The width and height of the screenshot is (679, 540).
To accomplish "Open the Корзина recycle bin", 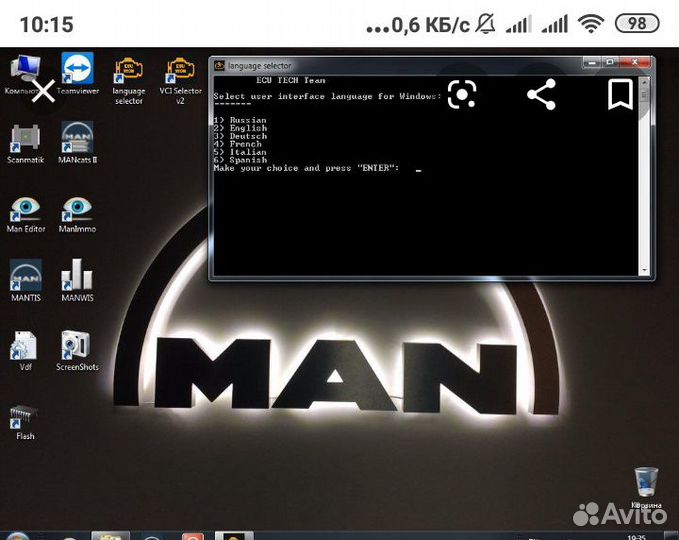I will 646,488.
